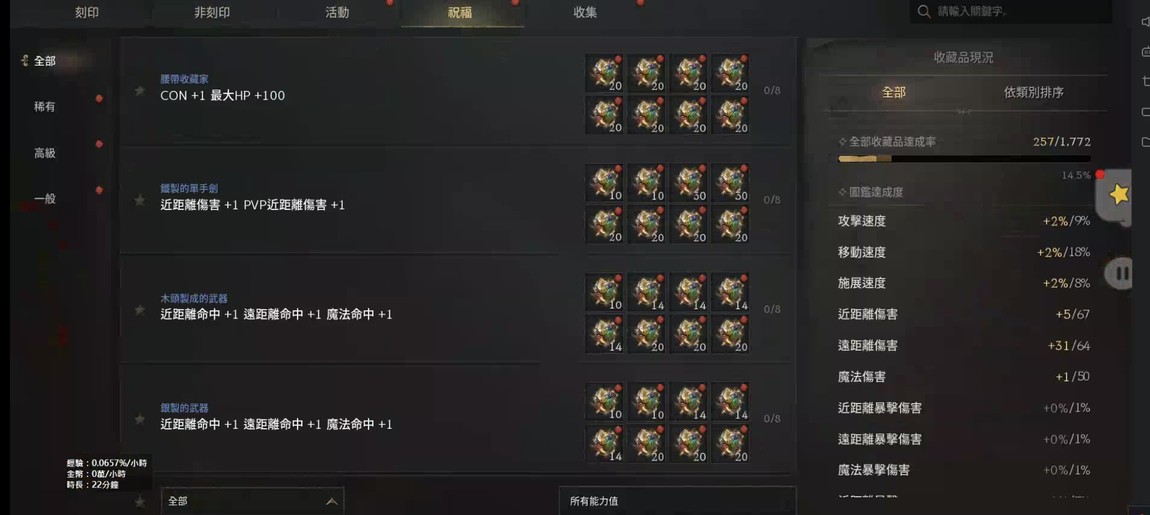Select first top-row 鐵製的單手劍 item icon
The width and height of the screenshot is (1150, 515).
click(604, 182)
